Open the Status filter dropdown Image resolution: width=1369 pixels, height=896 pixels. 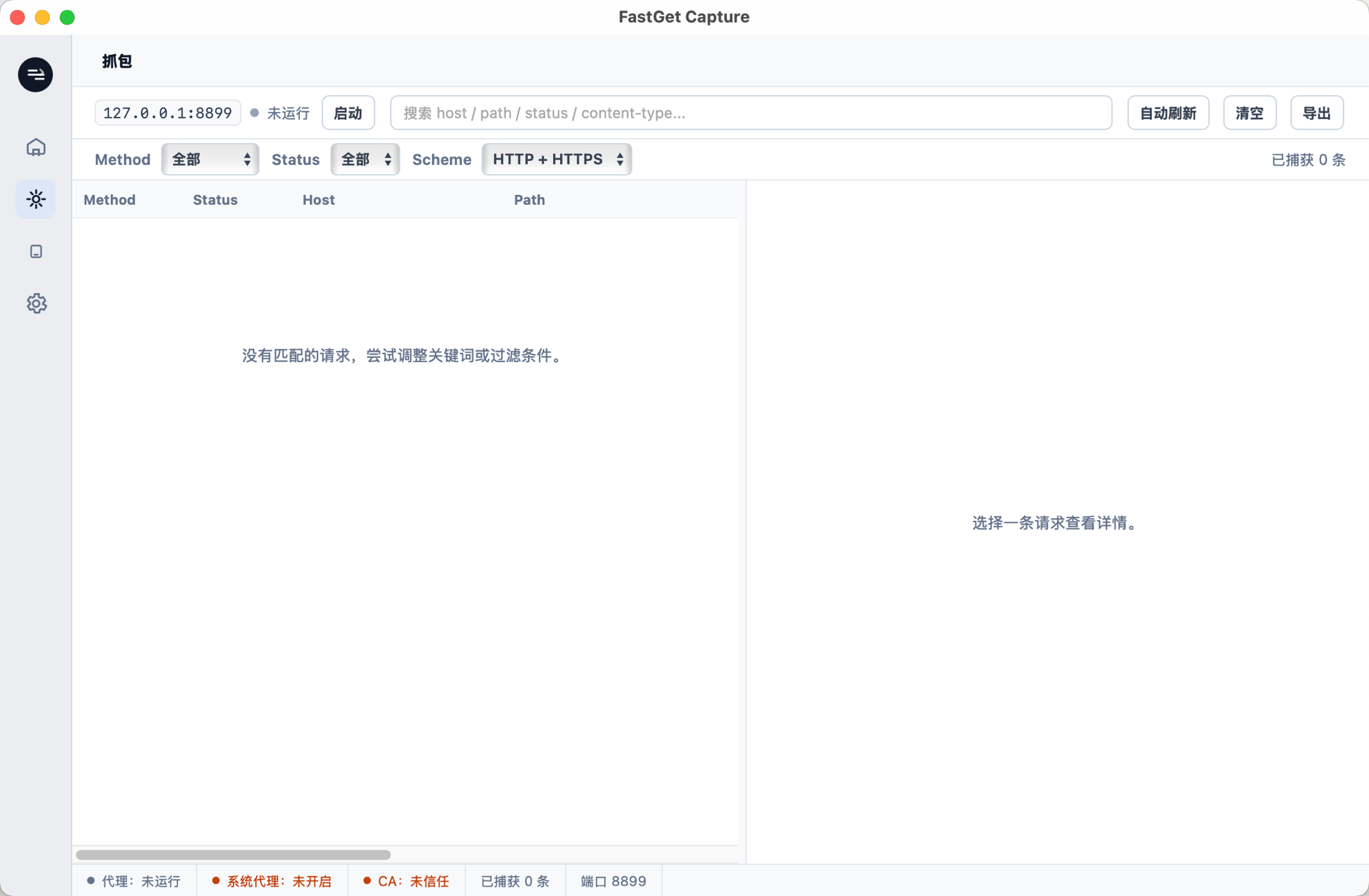pos(366,159)
